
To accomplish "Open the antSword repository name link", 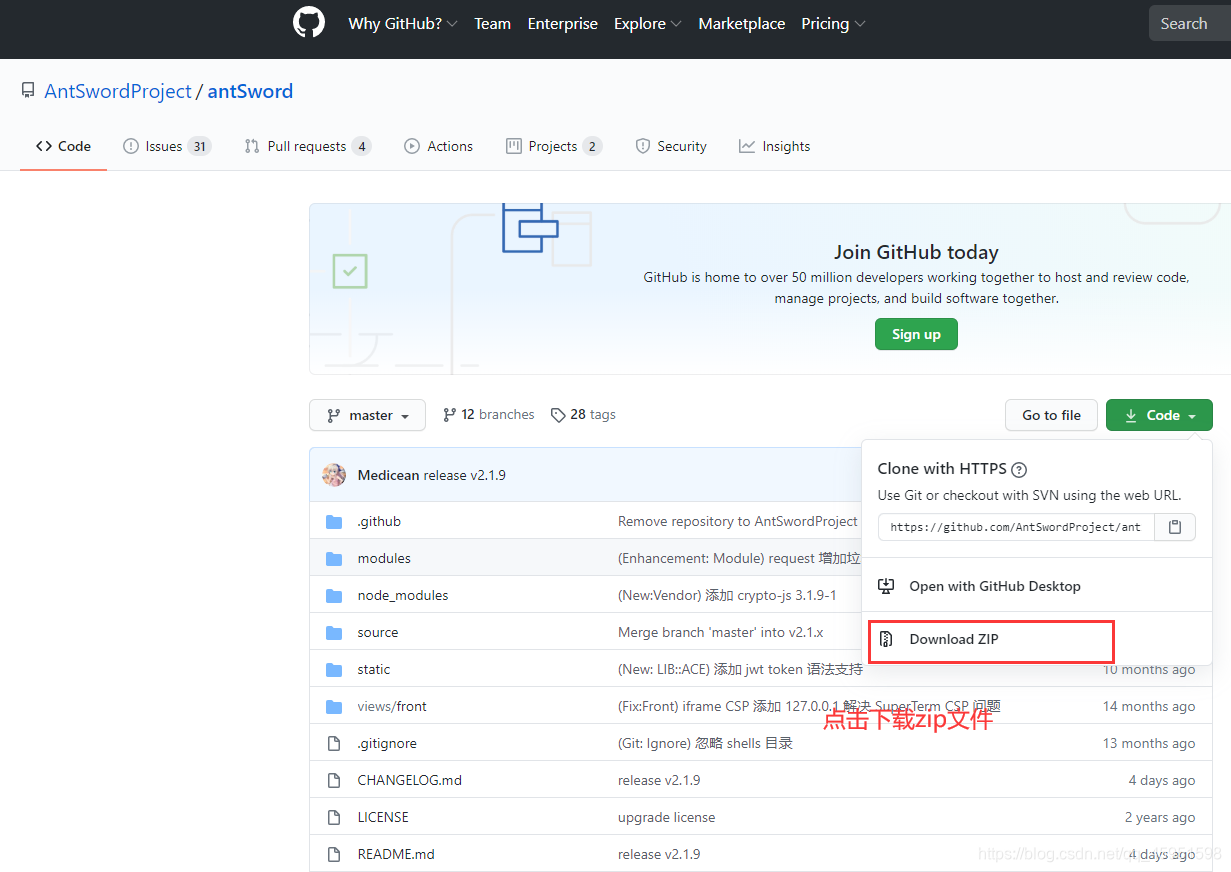I will pos(250,91).
